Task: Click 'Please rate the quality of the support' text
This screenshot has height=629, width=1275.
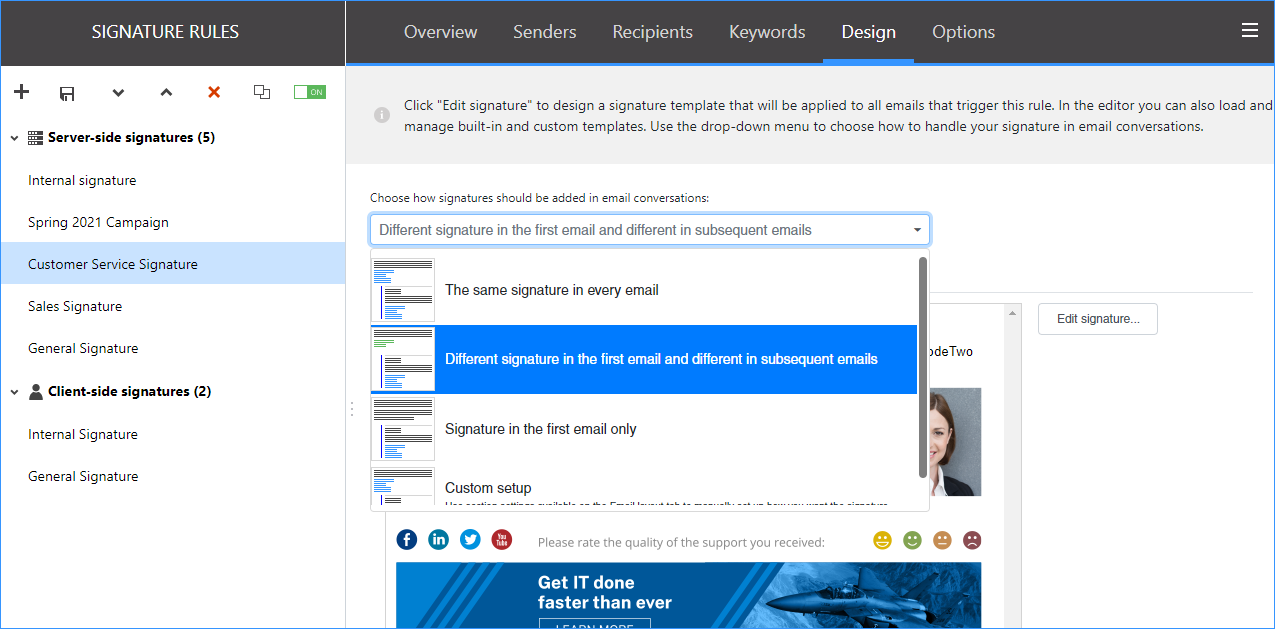Action: click(681, 542)
